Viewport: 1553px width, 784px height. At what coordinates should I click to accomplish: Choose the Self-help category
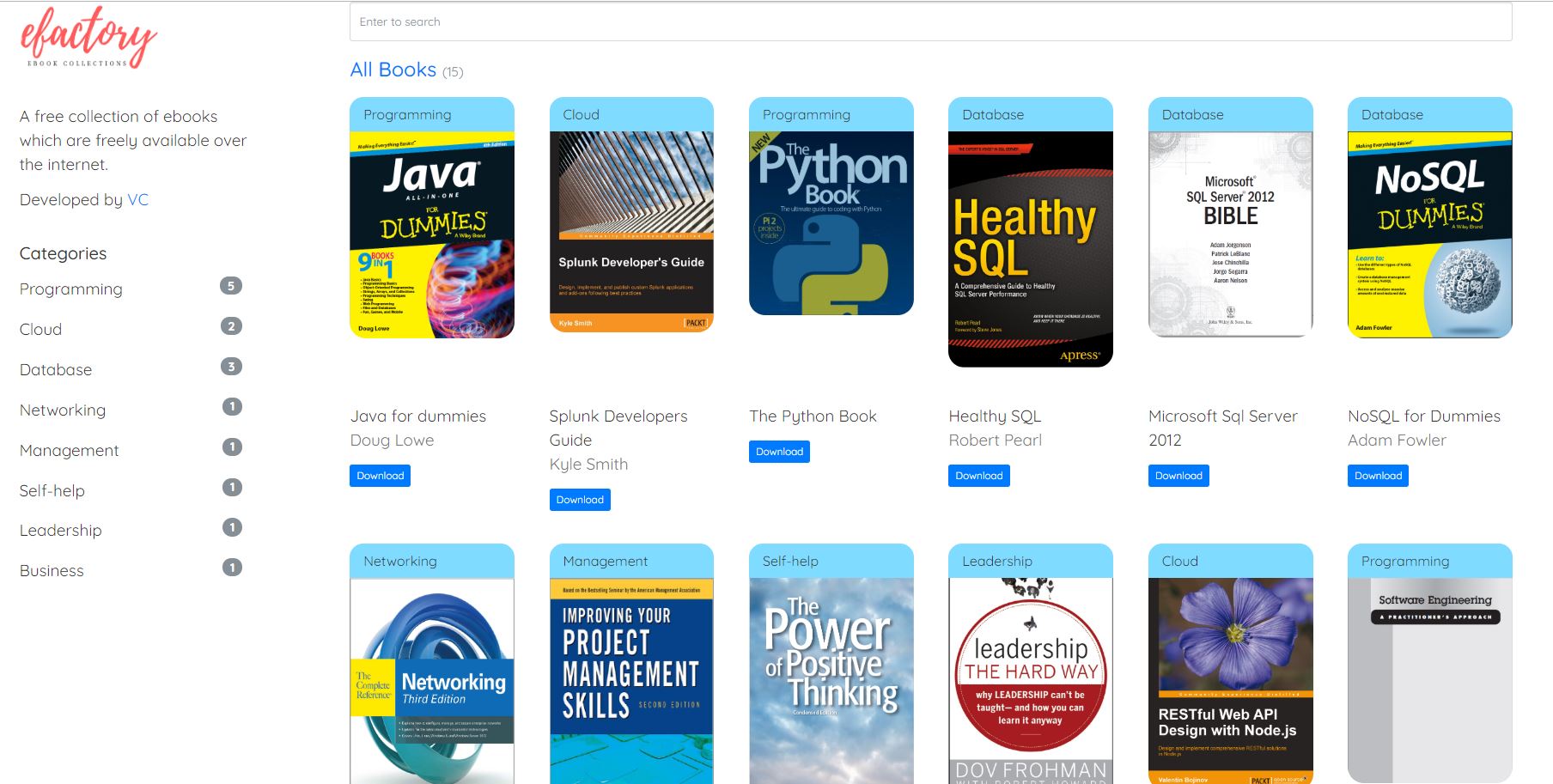(x=52, y=490)
